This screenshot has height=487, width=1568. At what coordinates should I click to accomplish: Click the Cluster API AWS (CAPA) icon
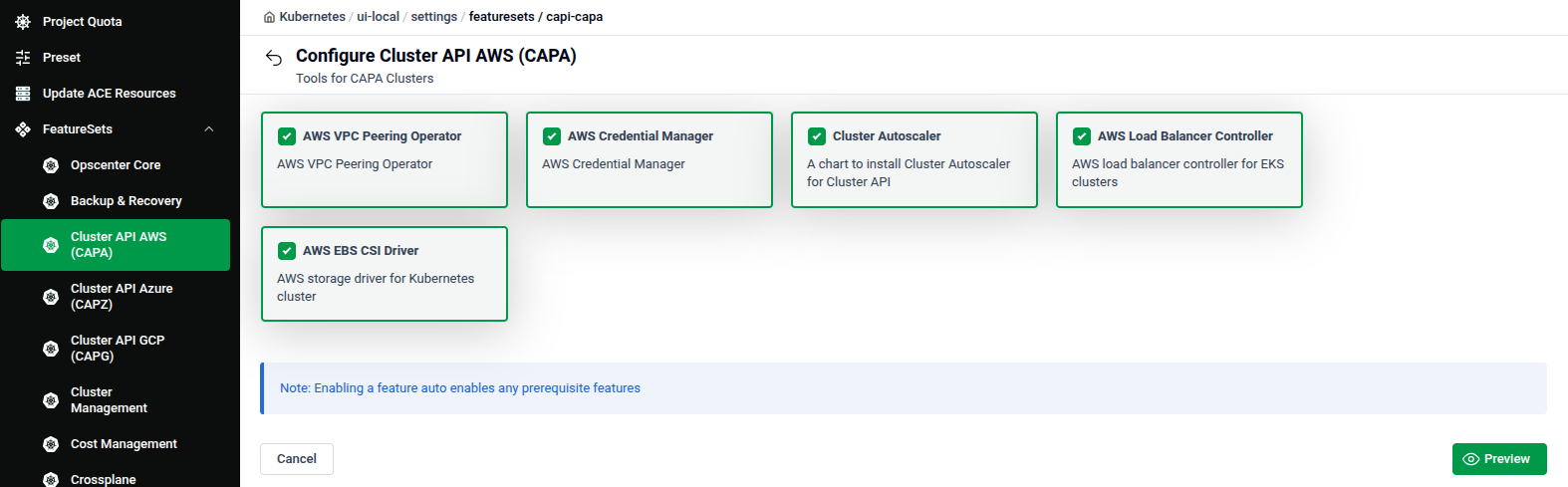pos(51,244)
